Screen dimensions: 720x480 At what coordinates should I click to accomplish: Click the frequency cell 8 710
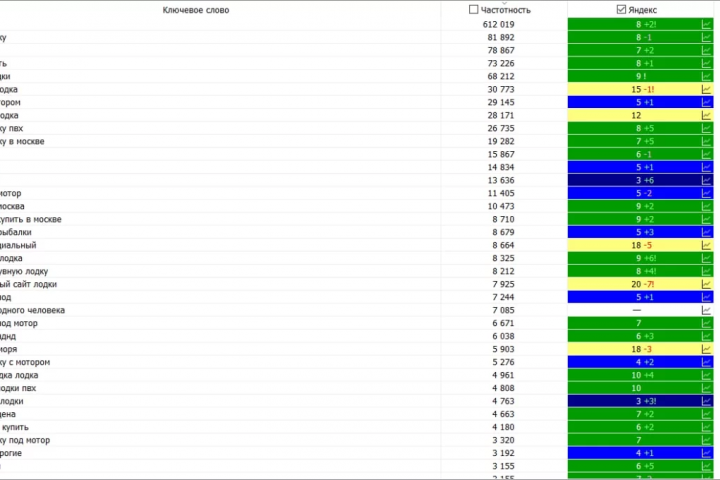click(x=503, y=219)
